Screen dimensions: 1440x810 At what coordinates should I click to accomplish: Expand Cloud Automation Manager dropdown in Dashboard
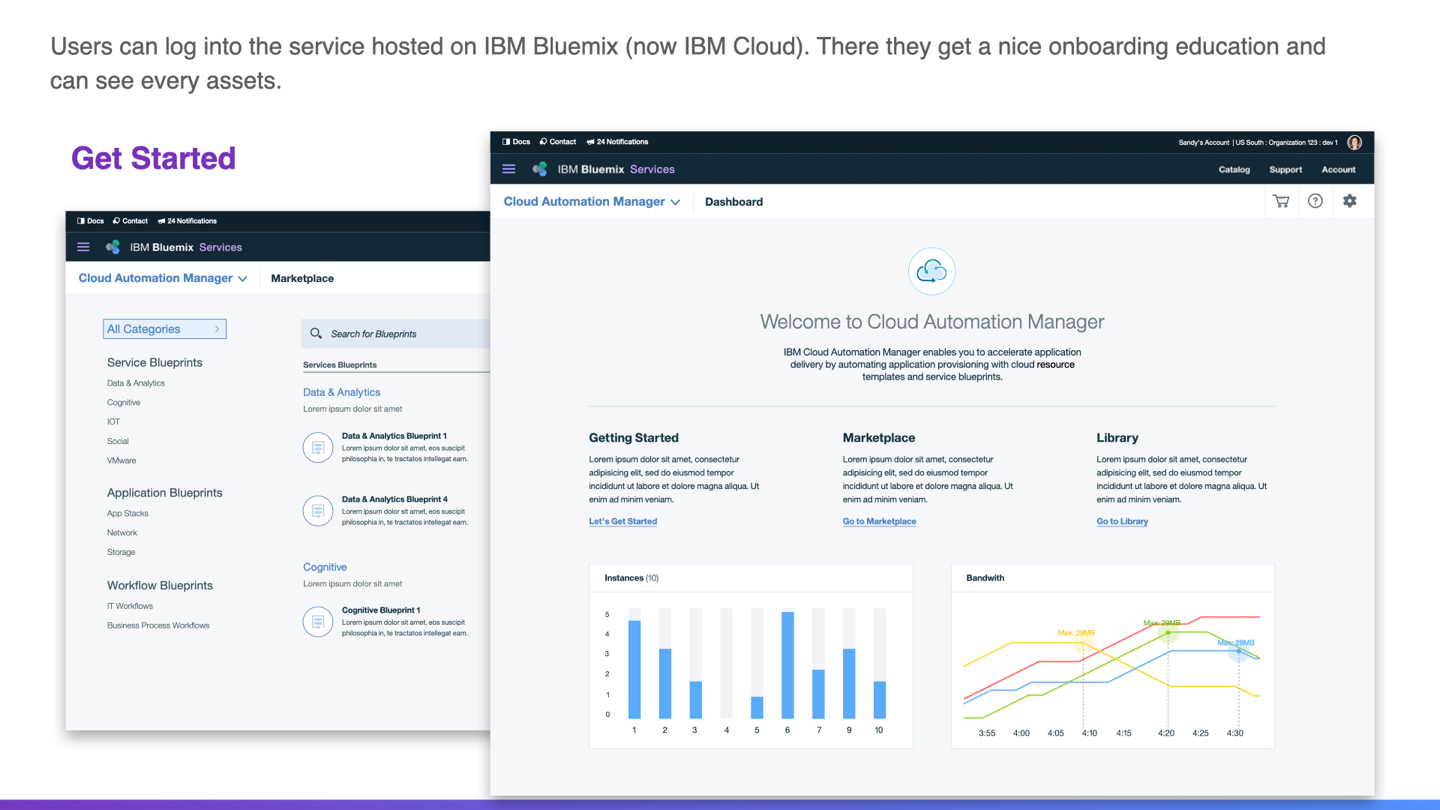[x=592, y=201]
